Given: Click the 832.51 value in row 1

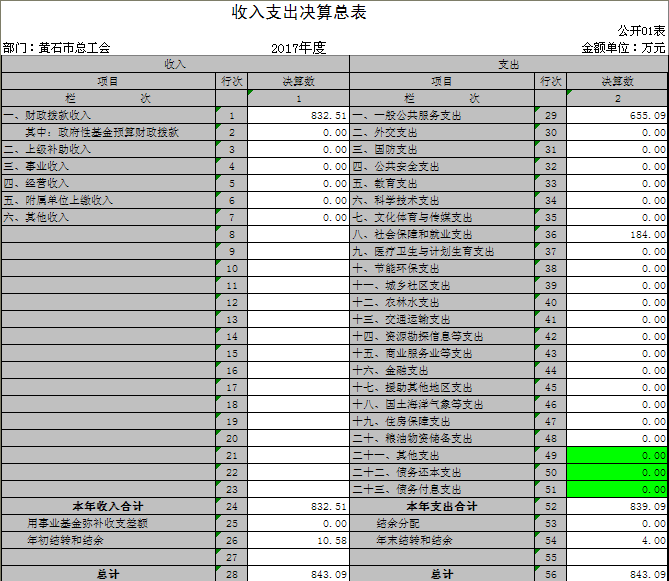Looking at the screenshot, I should coord(298,116).
